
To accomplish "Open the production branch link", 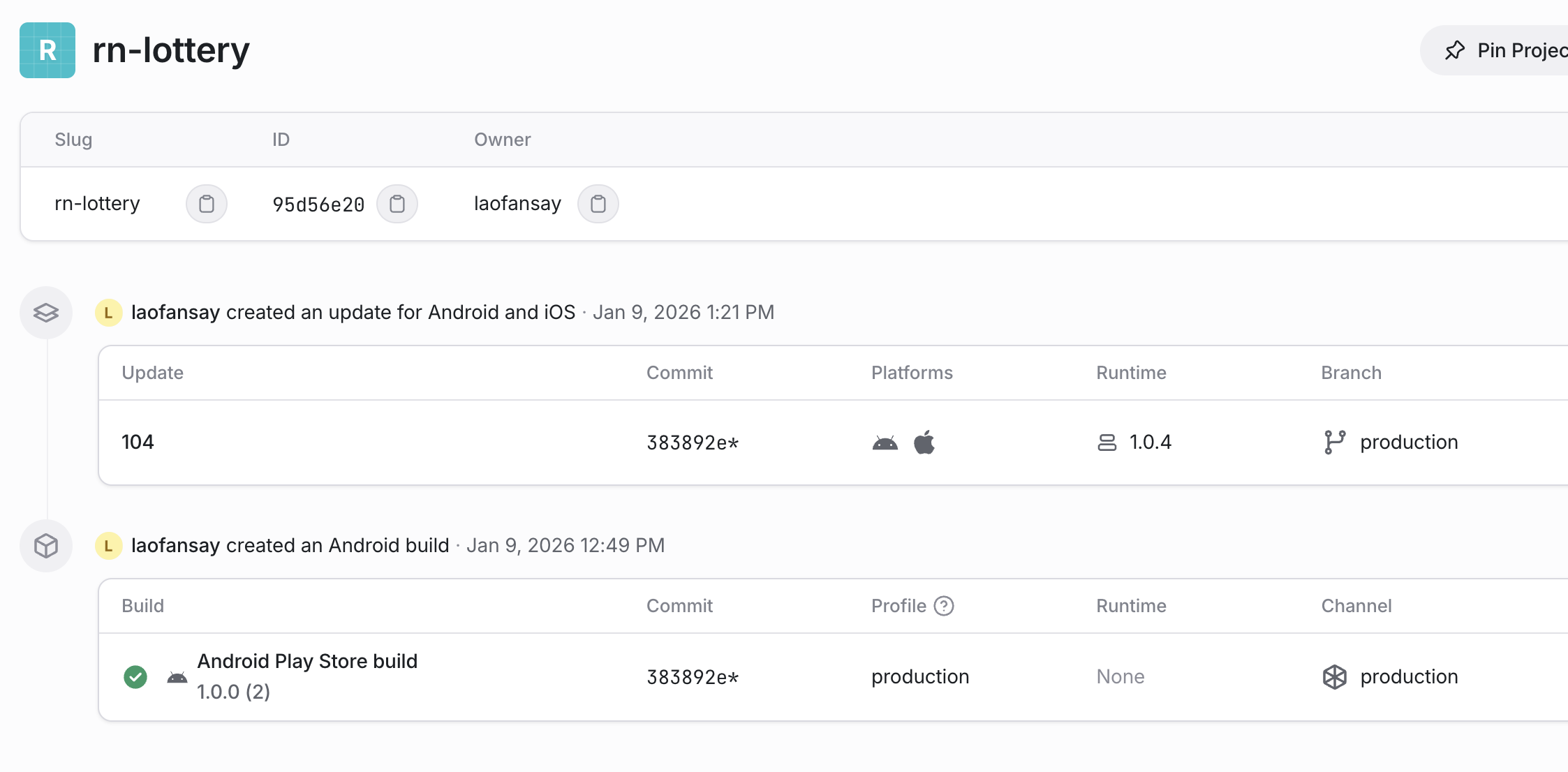I will point(1409,443).
